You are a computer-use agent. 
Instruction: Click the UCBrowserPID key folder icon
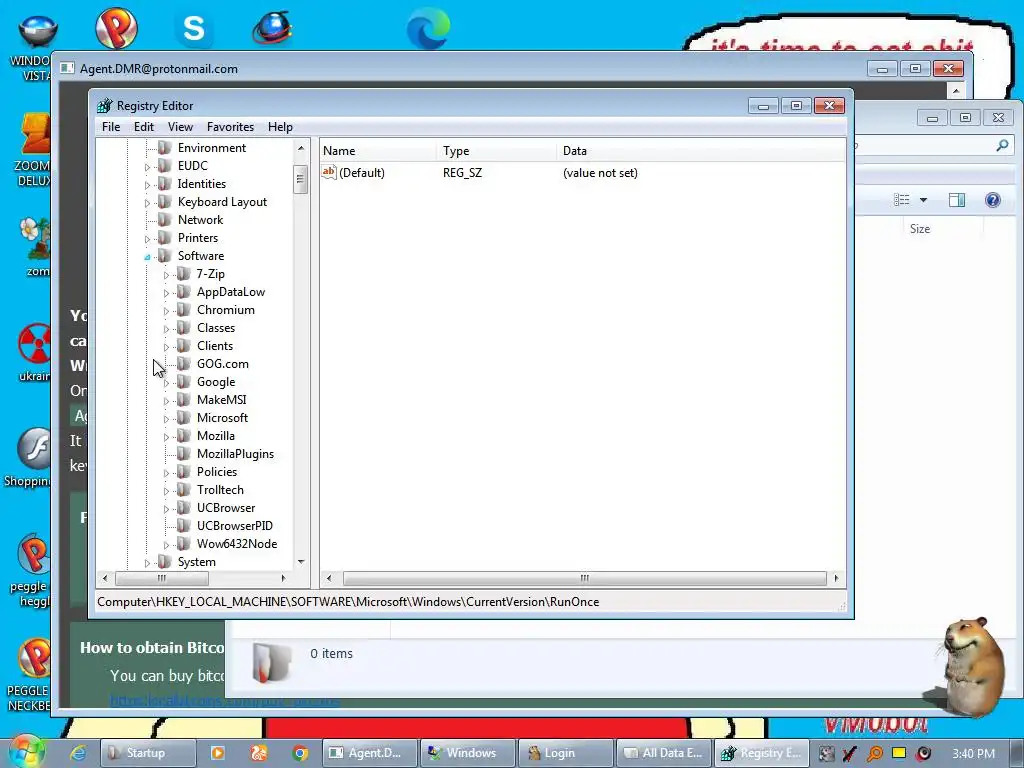tap(184, 525)
